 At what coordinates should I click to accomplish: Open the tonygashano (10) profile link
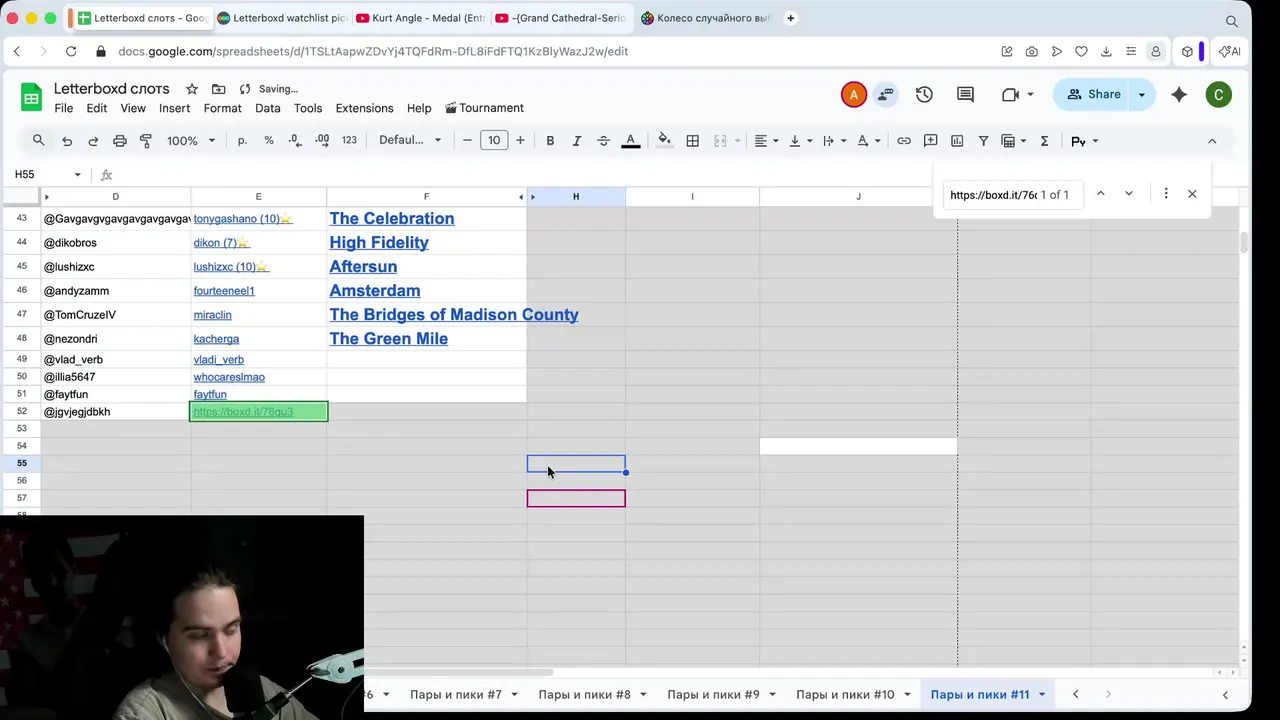click(x=242, y=218)
